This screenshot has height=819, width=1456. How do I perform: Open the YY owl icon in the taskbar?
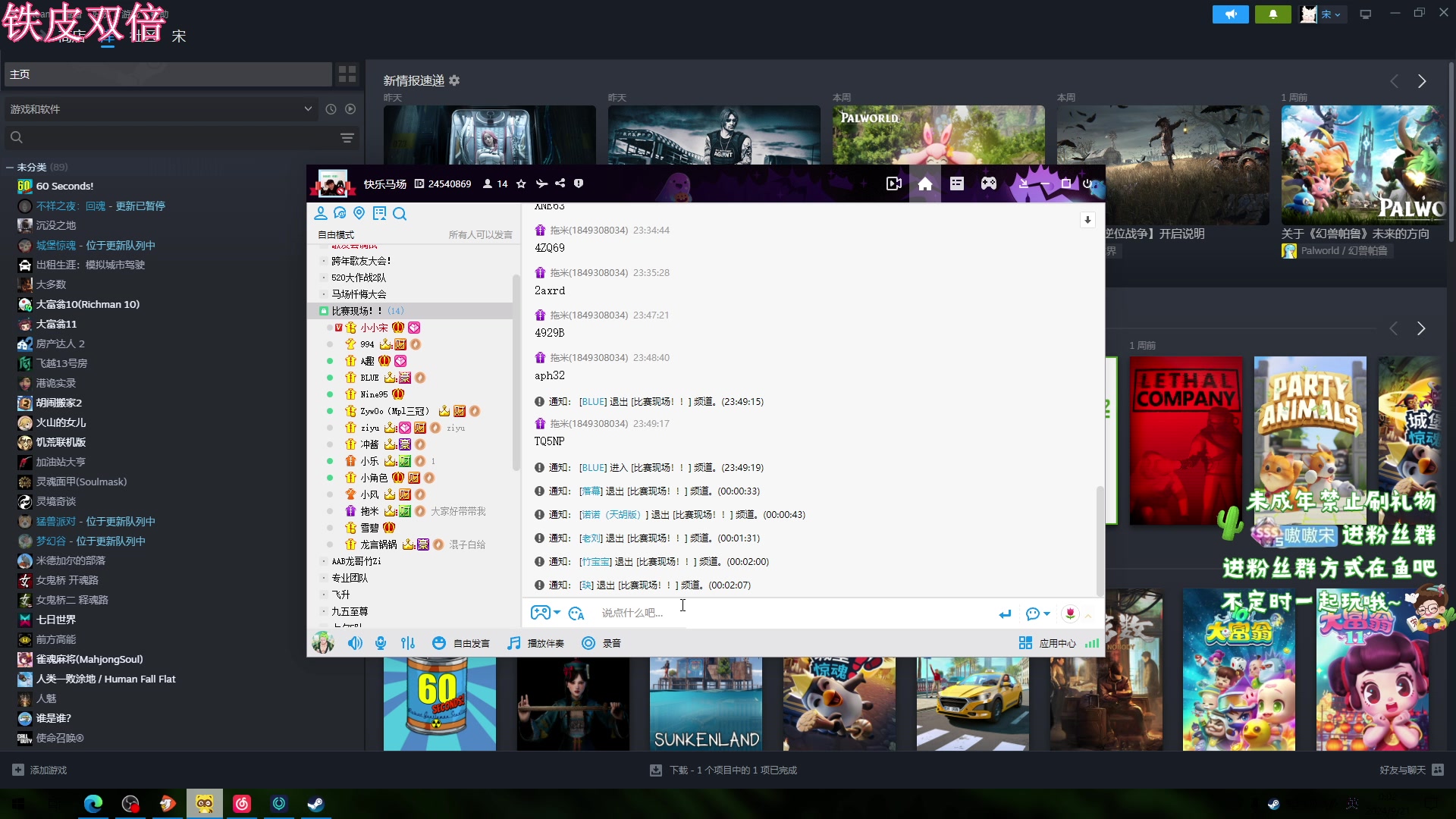point(205,804)
